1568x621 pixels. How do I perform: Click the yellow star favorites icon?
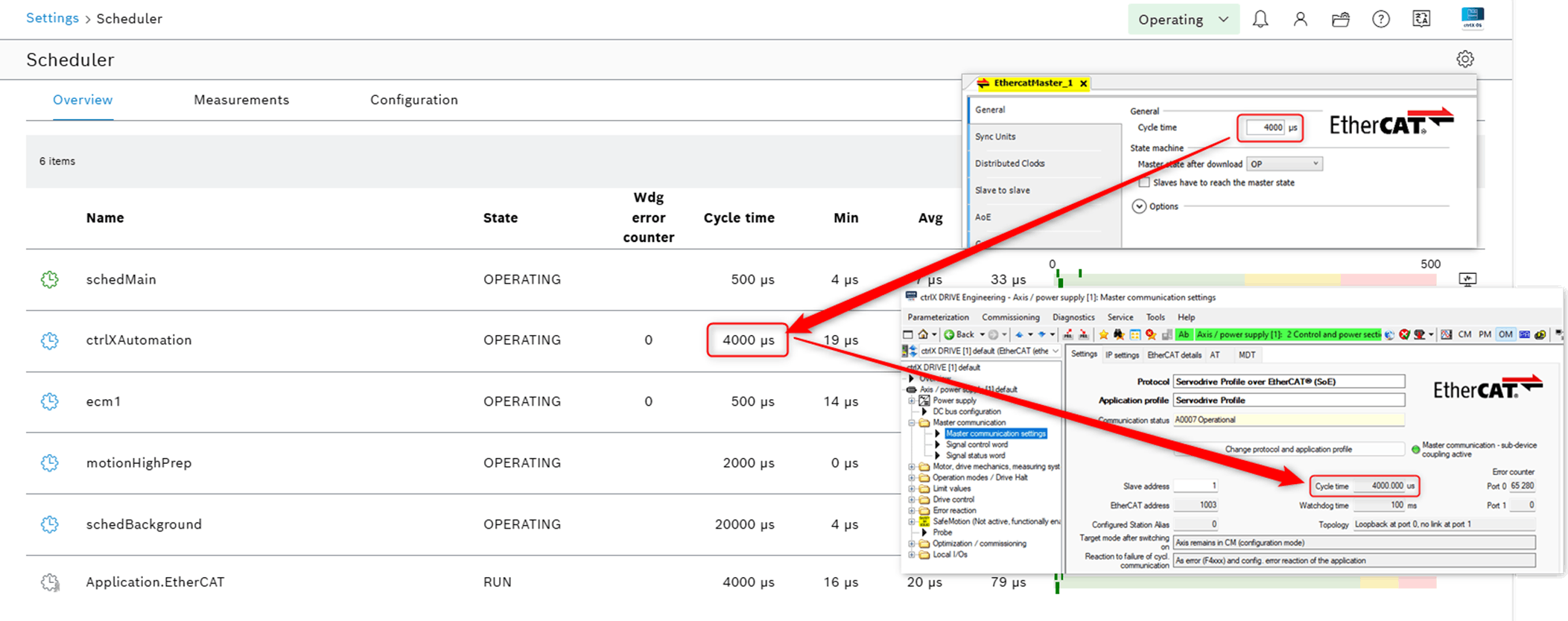1103,334
